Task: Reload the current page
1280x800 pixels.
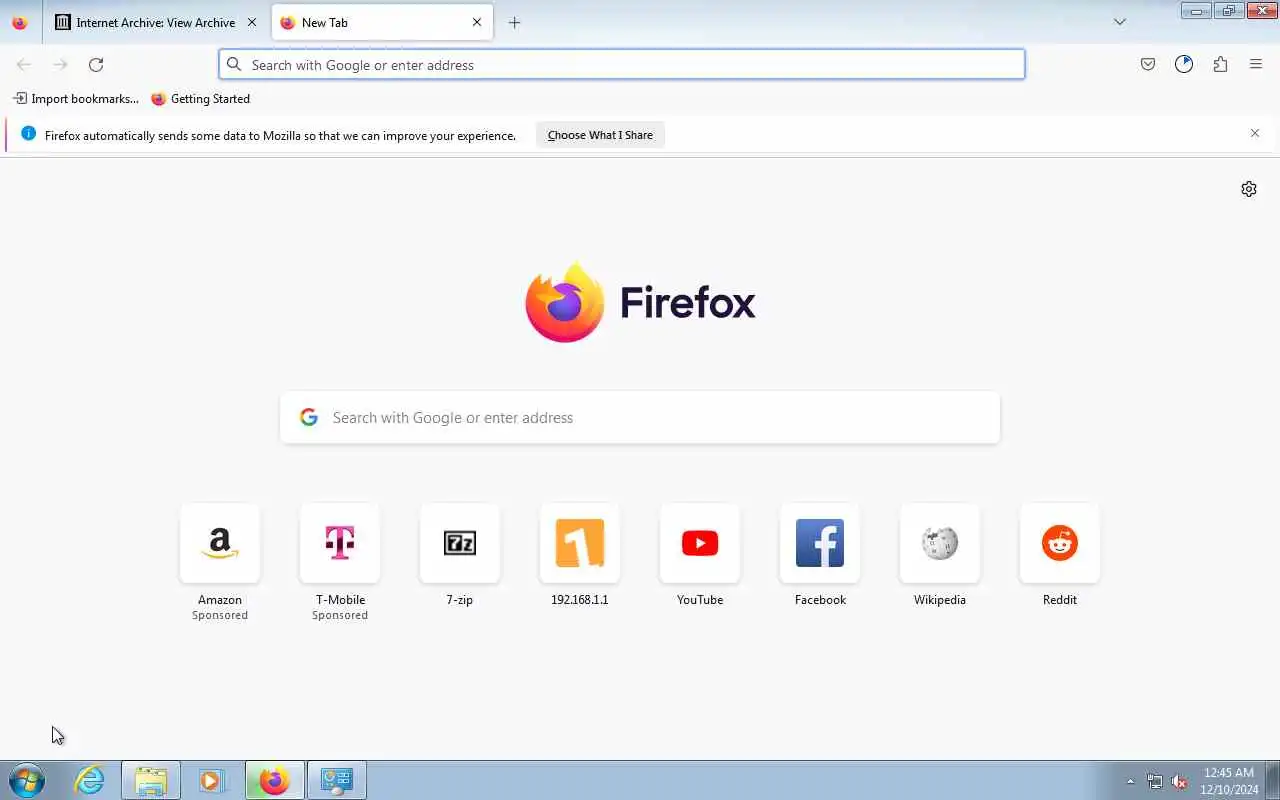Action: click(x=96, y=65)
